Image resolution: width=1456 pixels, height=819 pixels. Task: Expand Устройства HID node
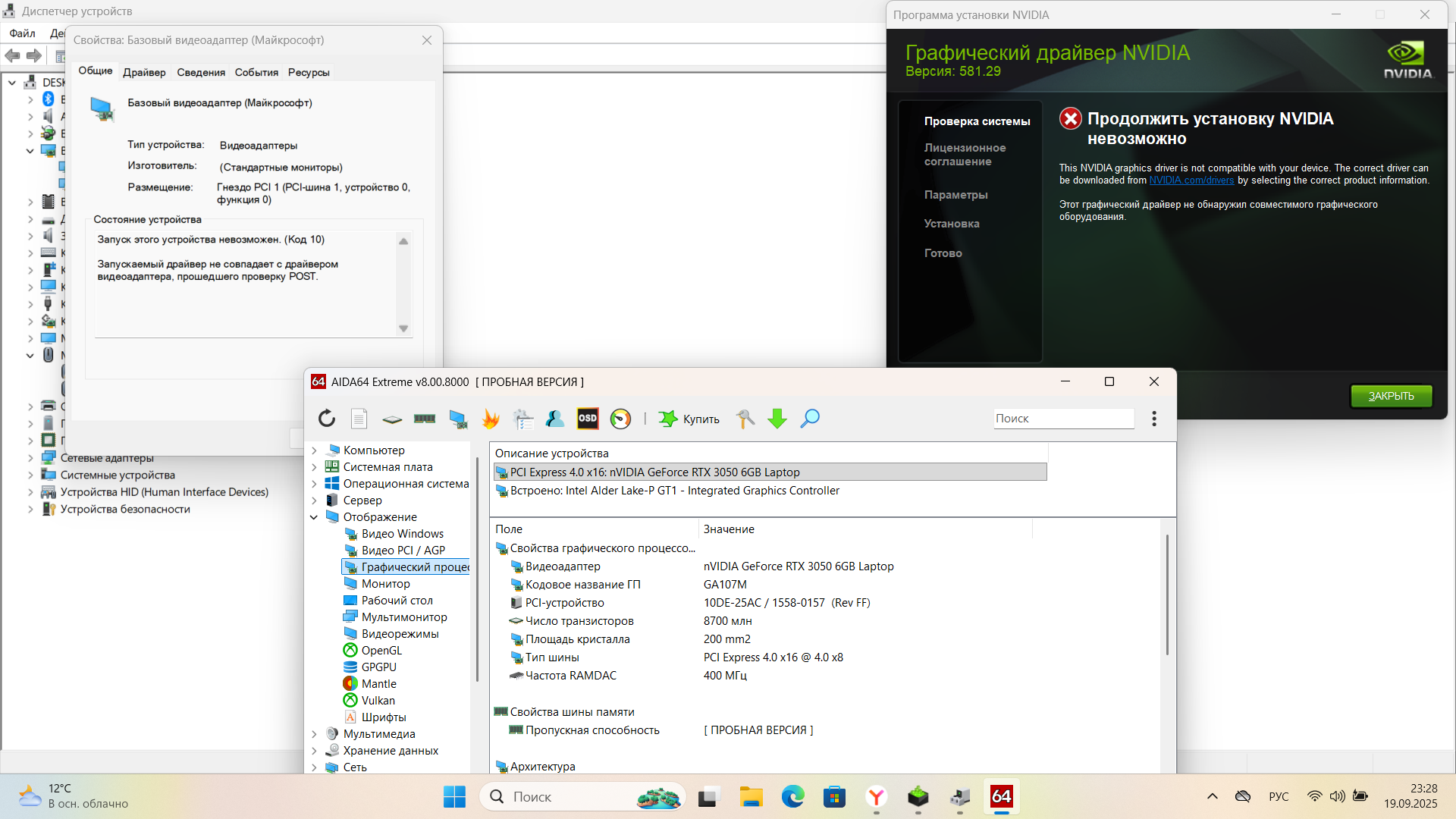click(x=30, y=492)
